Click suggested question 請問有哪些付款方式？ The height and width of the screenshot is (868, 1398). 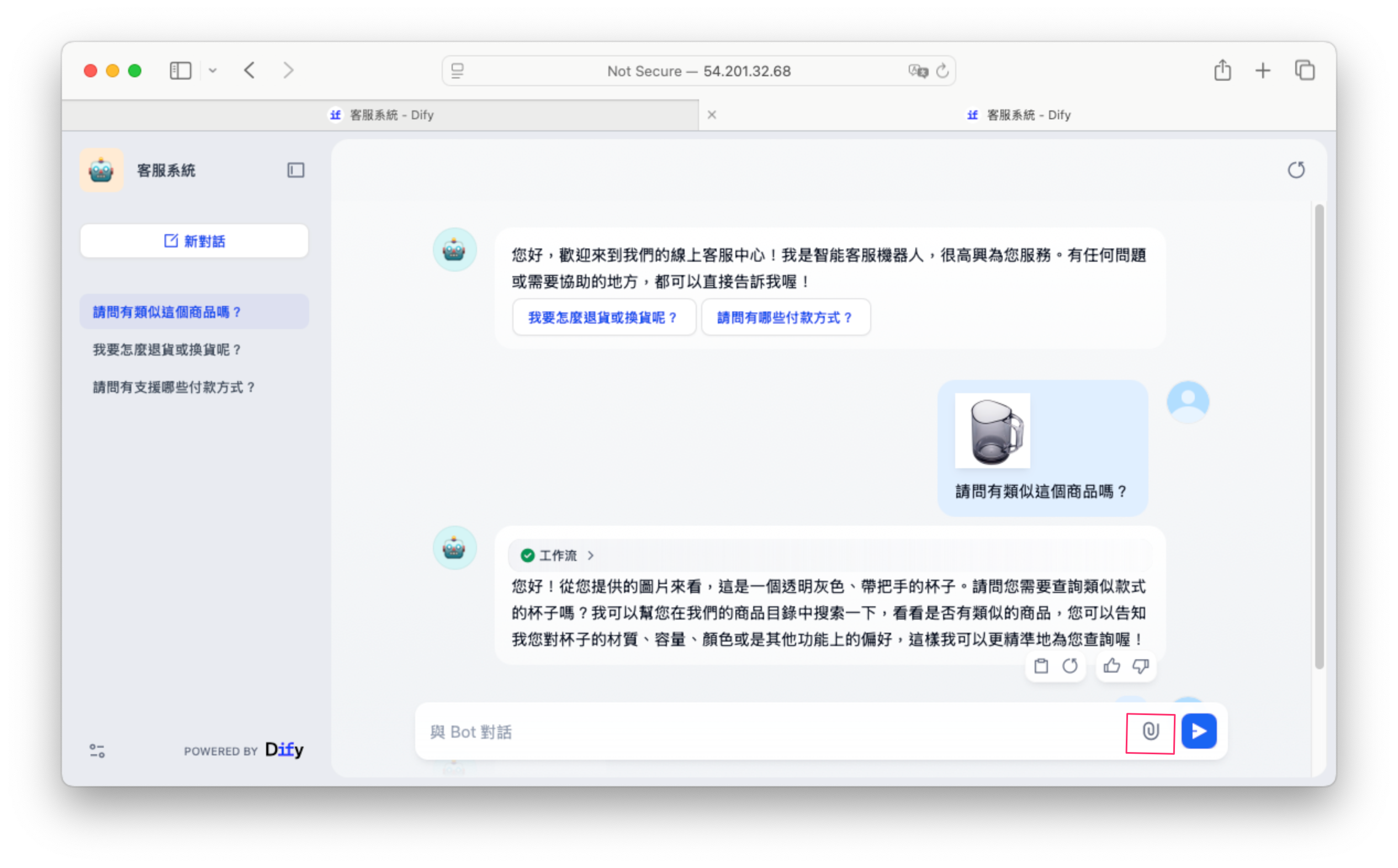click(x=785, y=317)
